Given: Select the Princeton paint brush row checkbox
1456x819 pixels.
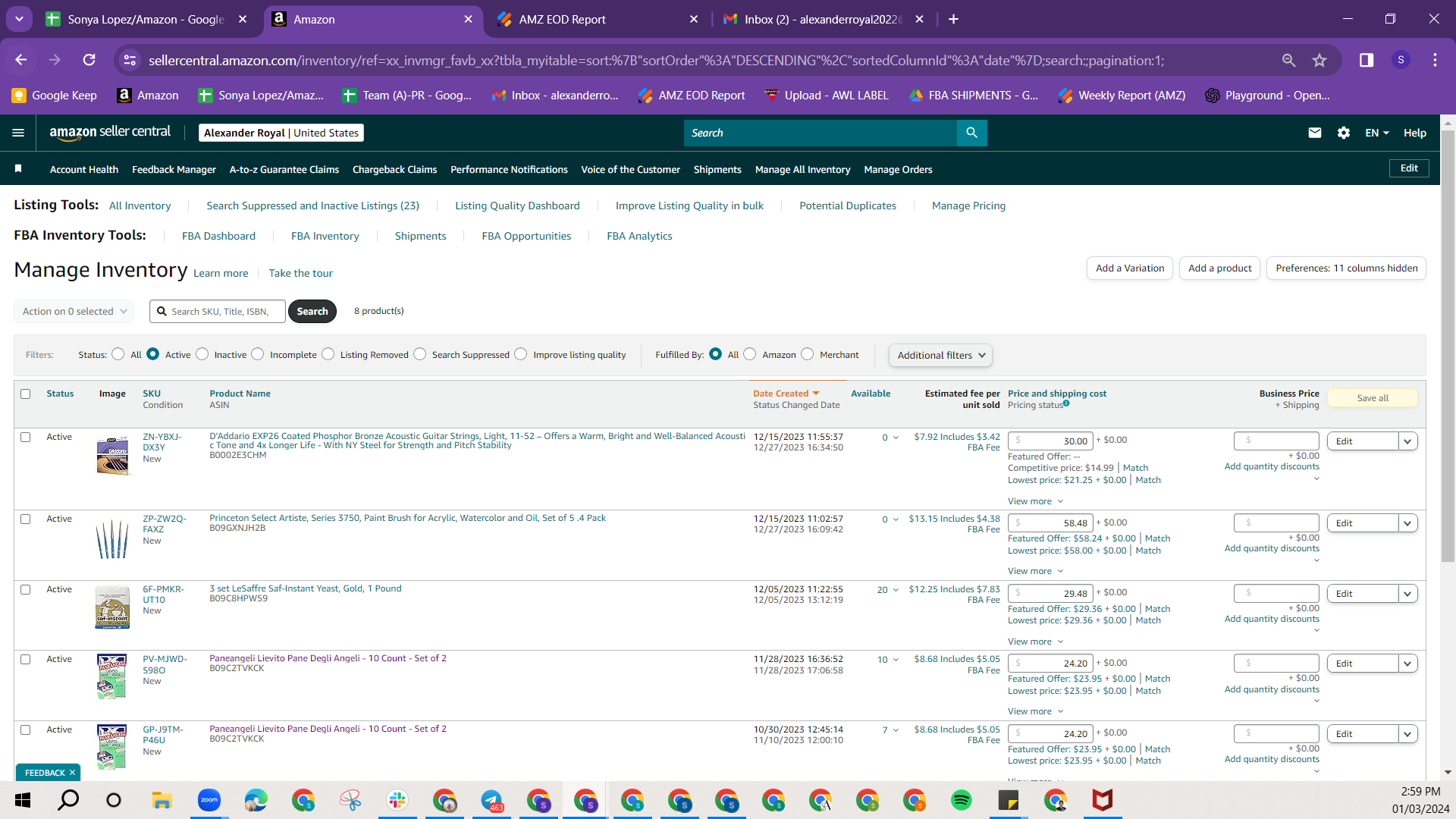Looking at the screenshot, I should pos(26,519).
